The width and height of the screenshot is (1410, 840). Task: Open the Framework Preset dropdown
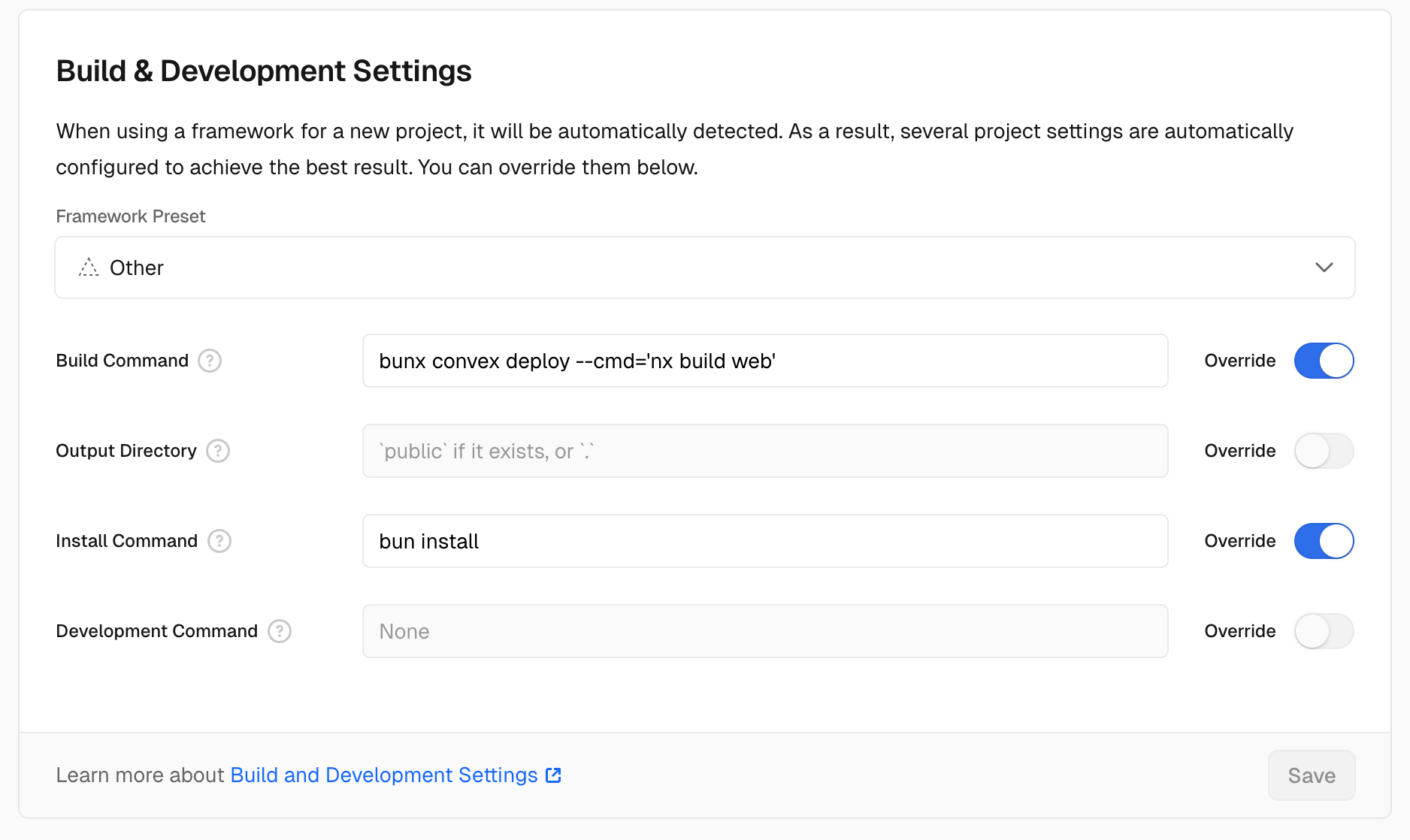[705, 267]
